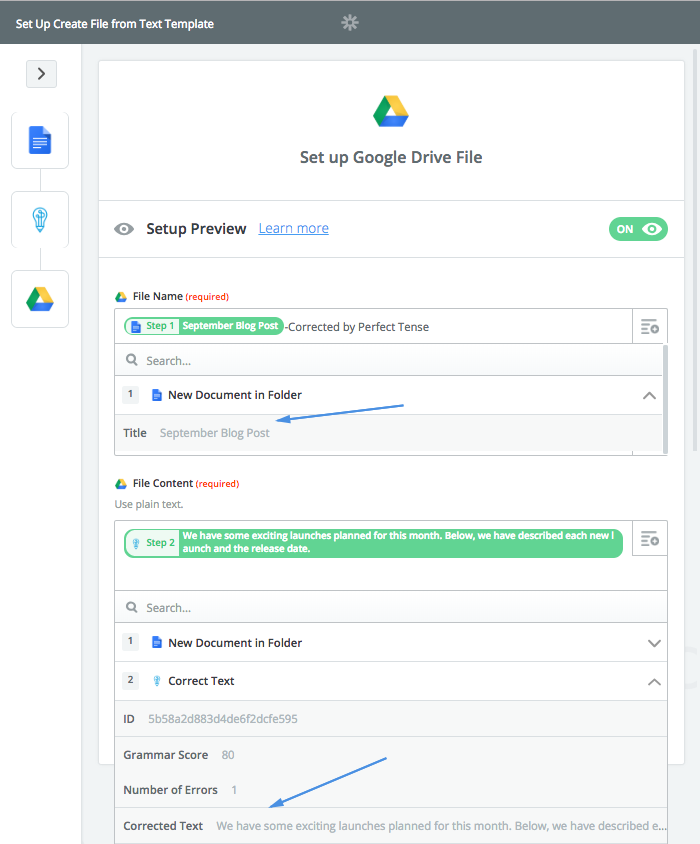Select the Number of Errors 1 option
Image resolution: width=700 pixels, height=844 pixels.
390,790
